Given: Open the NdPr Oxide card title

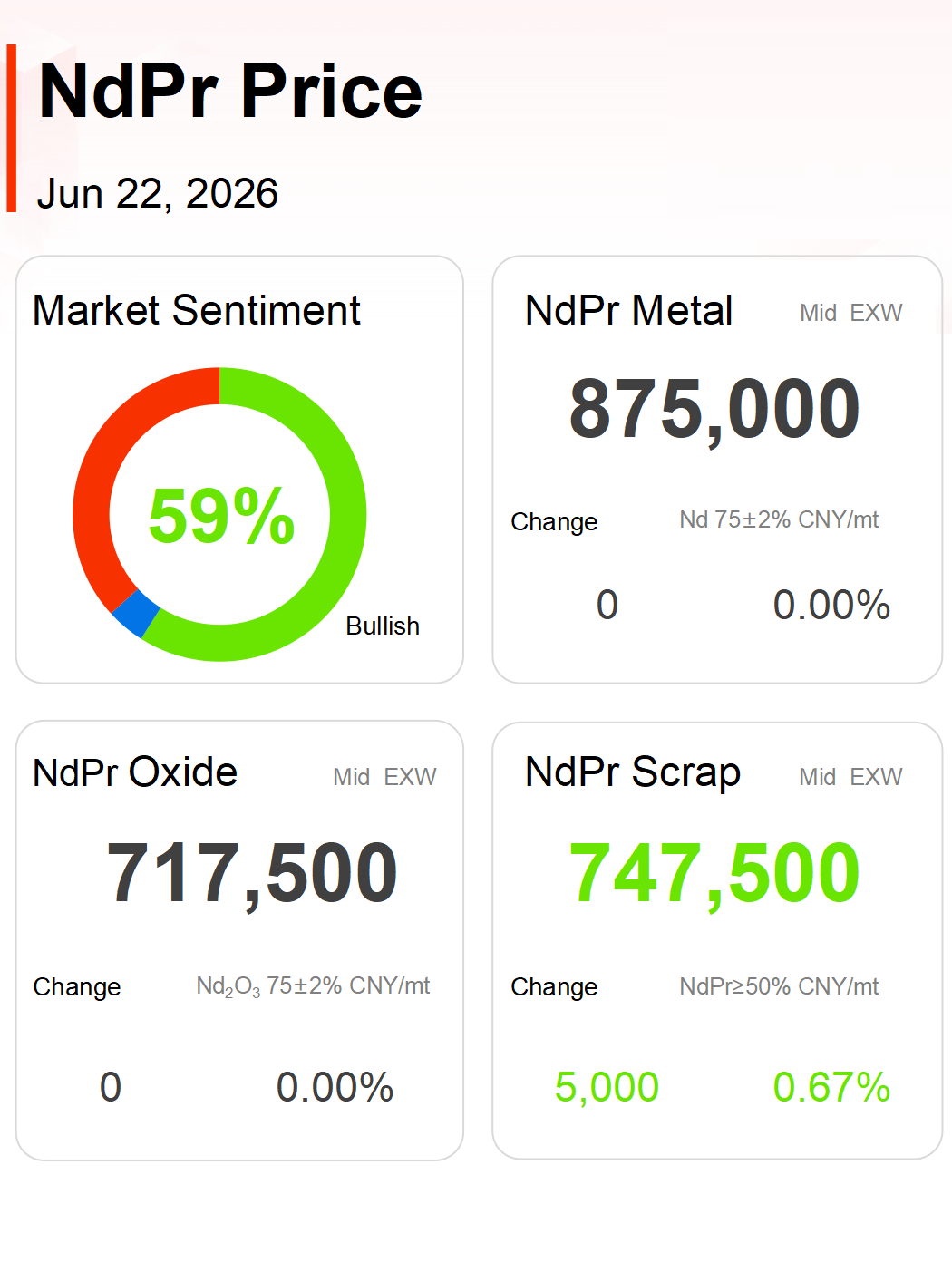Looking at the screenshot, I should coord(135,772).
